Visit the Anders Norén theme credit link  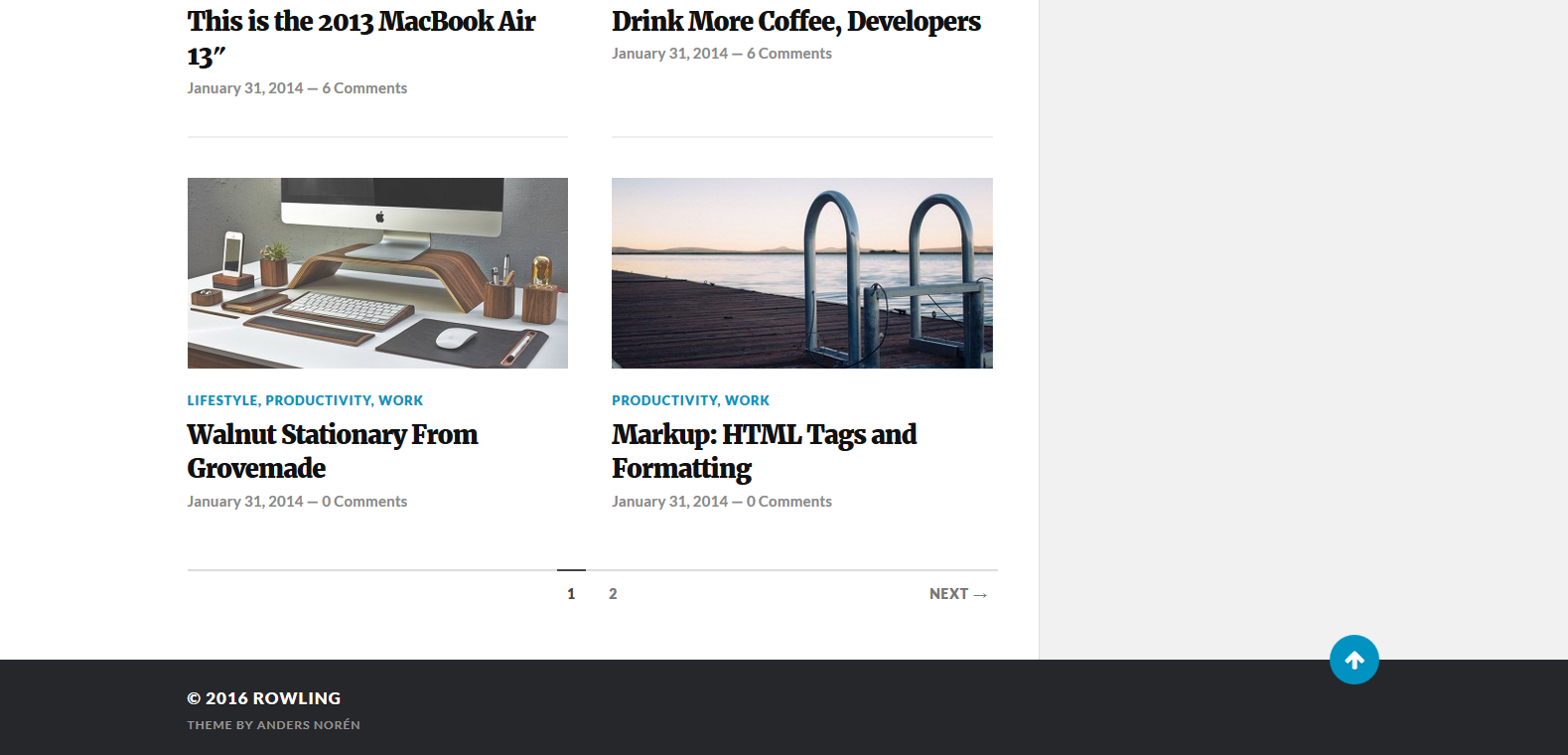point(308,725)
